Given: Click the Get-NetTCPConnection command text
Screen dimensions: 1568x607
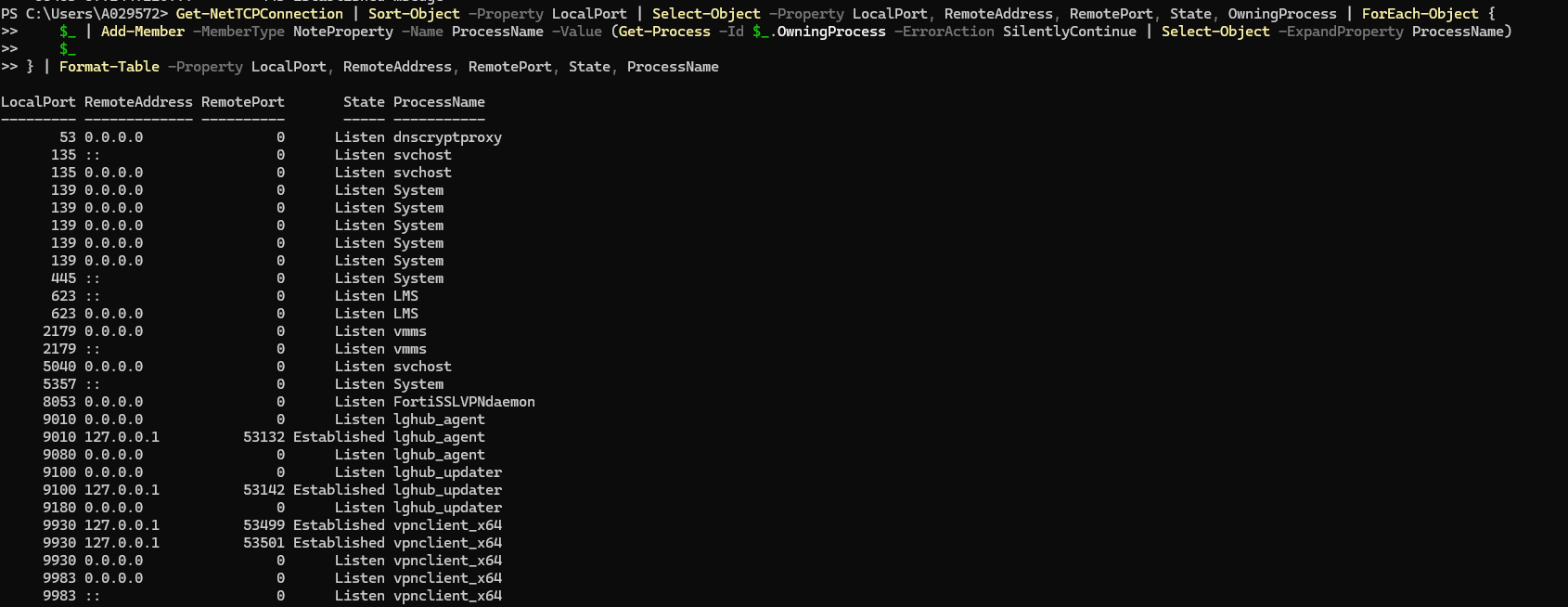Looking at the screenshot, I should (259, 14).
